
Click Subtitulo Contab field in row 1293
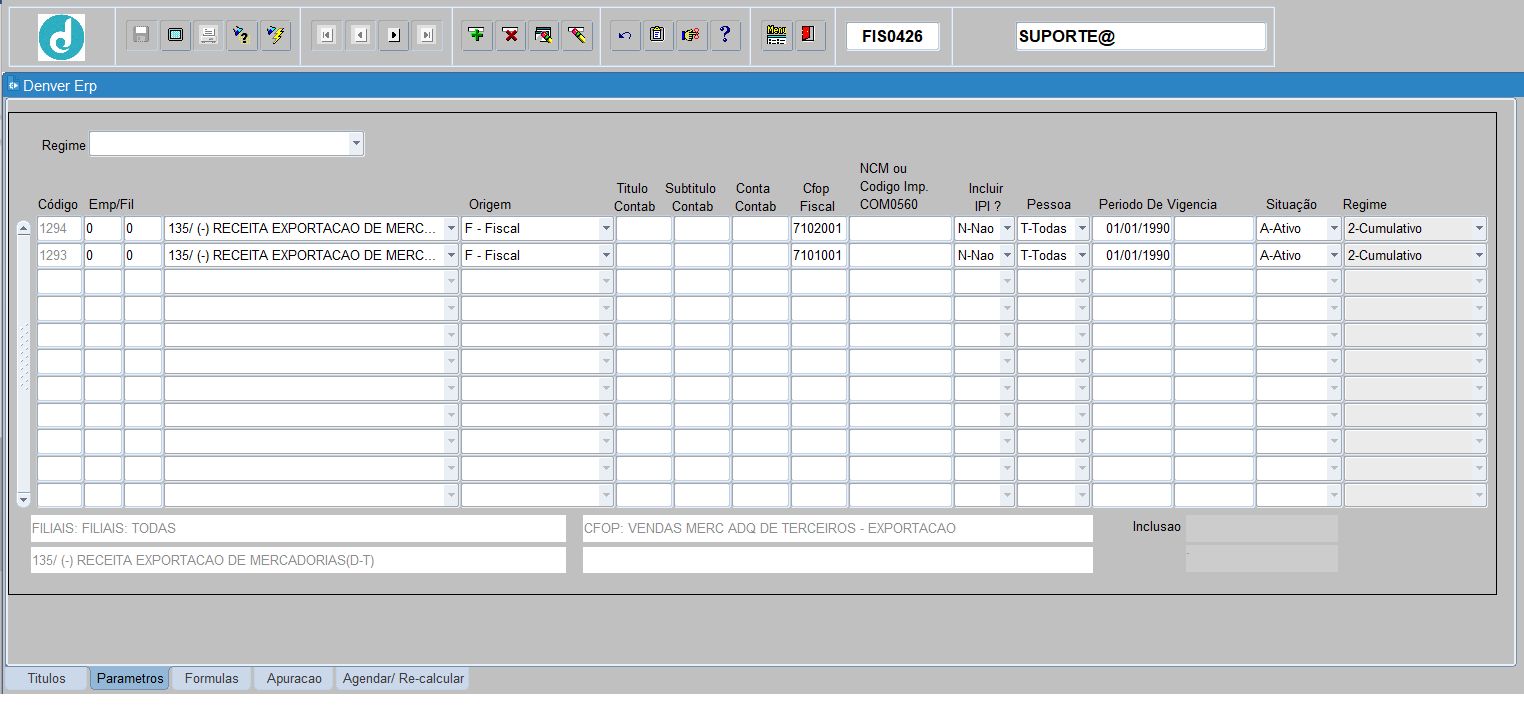(x=702, y=255)
